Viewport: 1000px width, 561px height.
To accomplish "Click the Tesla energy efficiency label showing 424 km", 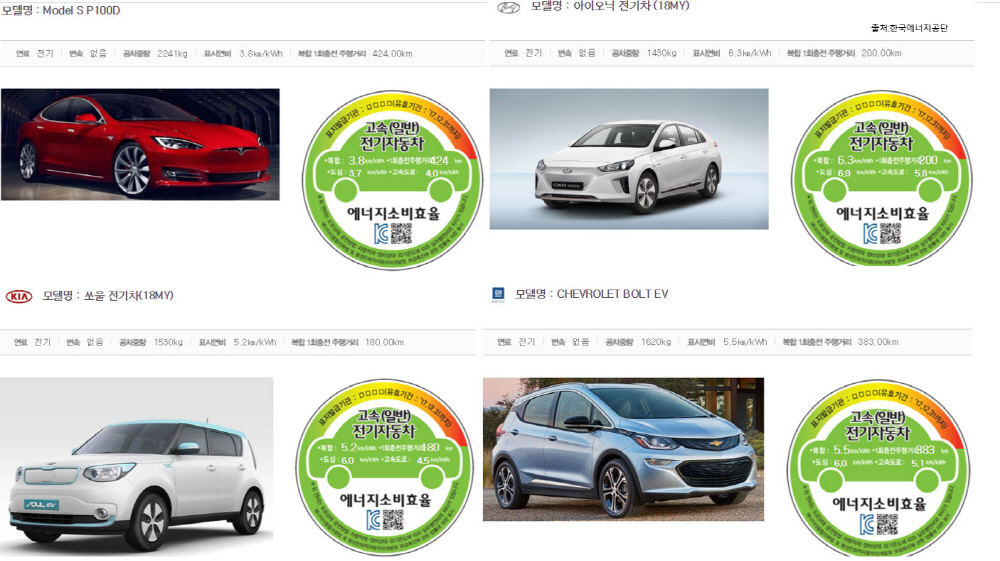I will [x=392, y=181].
